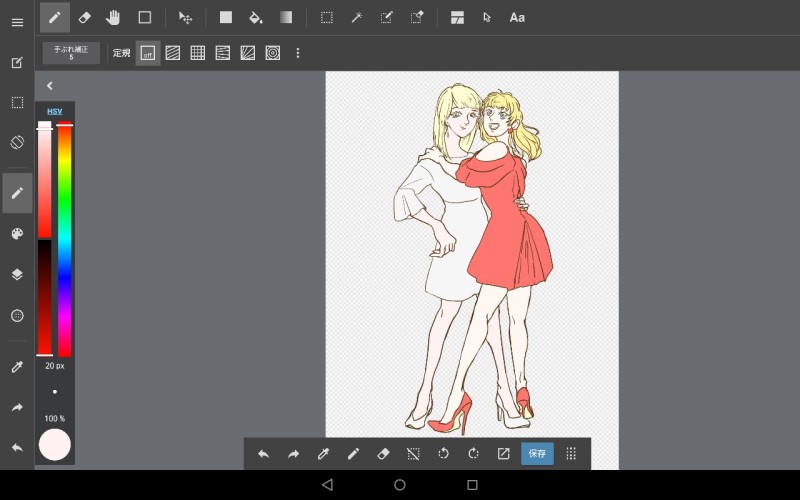Choose the Bucket fill tool
The image size is (800, 500).
(255, 17)
